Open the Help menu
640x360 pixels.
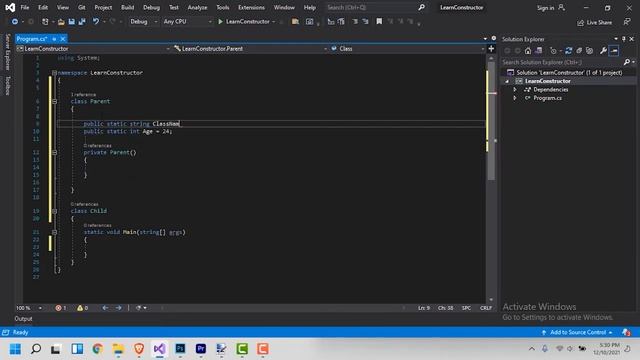tap(310, 7)
